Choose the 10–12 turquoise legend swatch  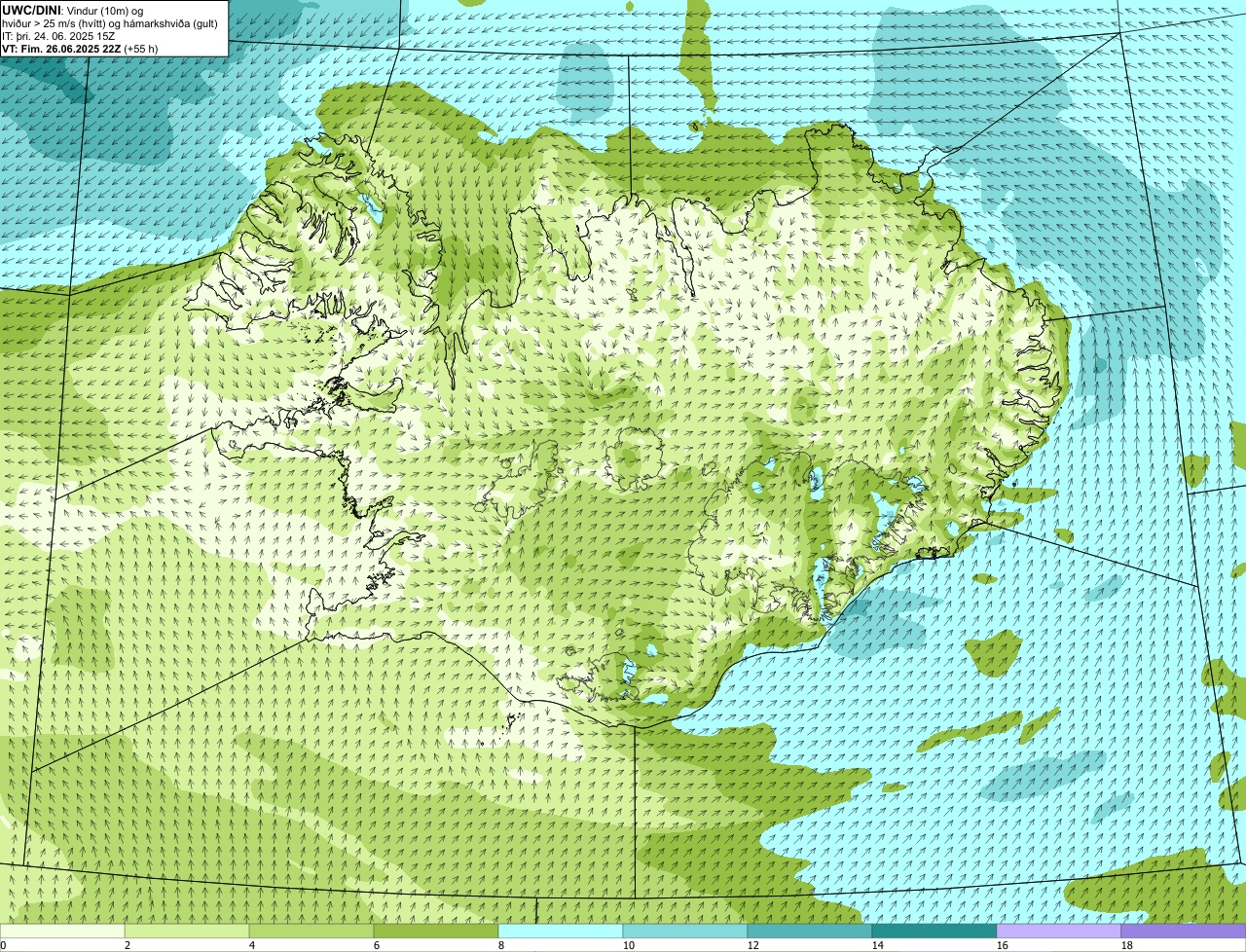click(x=685, y=931)
